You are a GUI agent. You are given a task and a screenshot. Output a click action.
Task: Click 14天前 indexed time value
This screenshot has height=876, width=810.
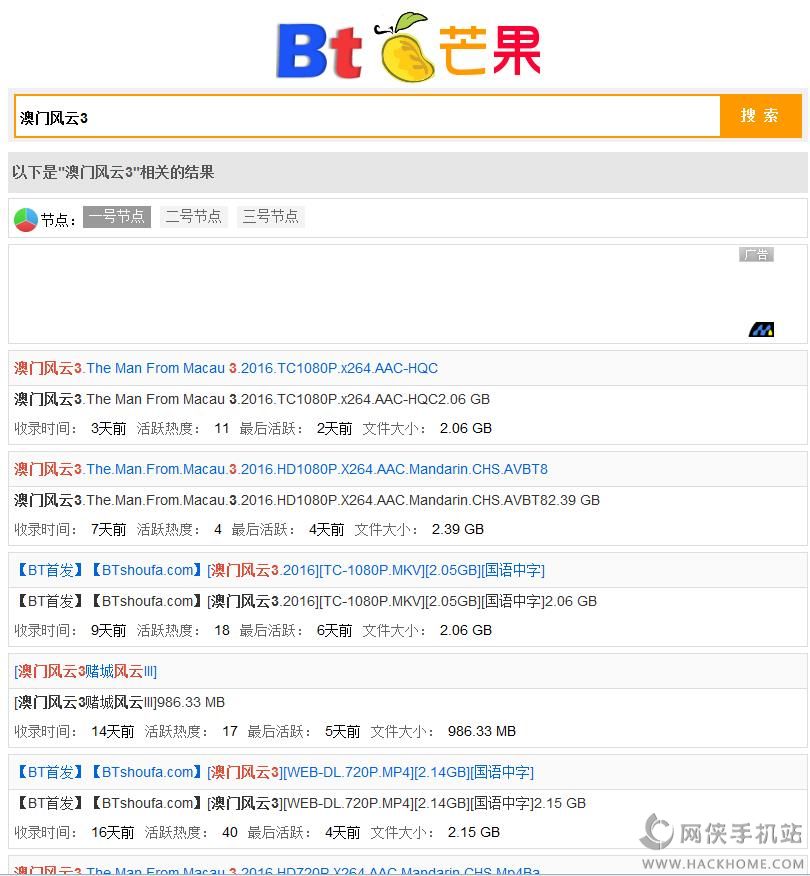click(x=113, y=731)
